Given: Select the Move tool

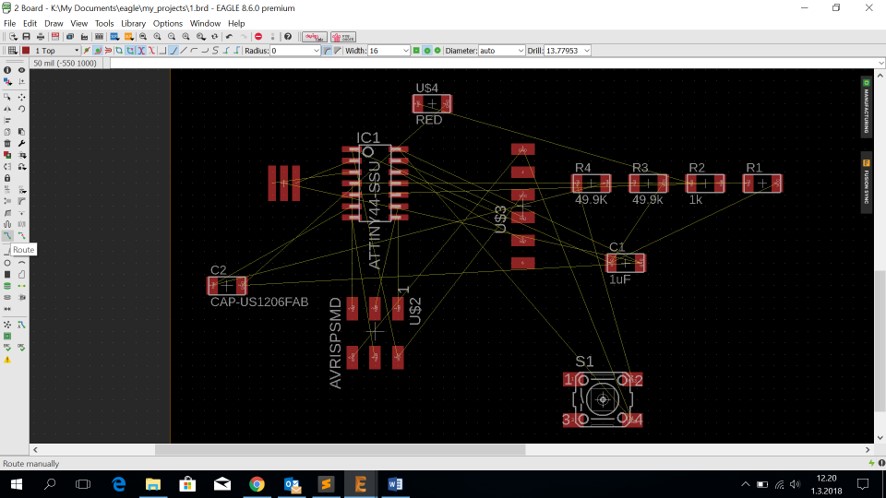Looking at the screenshot, I should [21, 97].
